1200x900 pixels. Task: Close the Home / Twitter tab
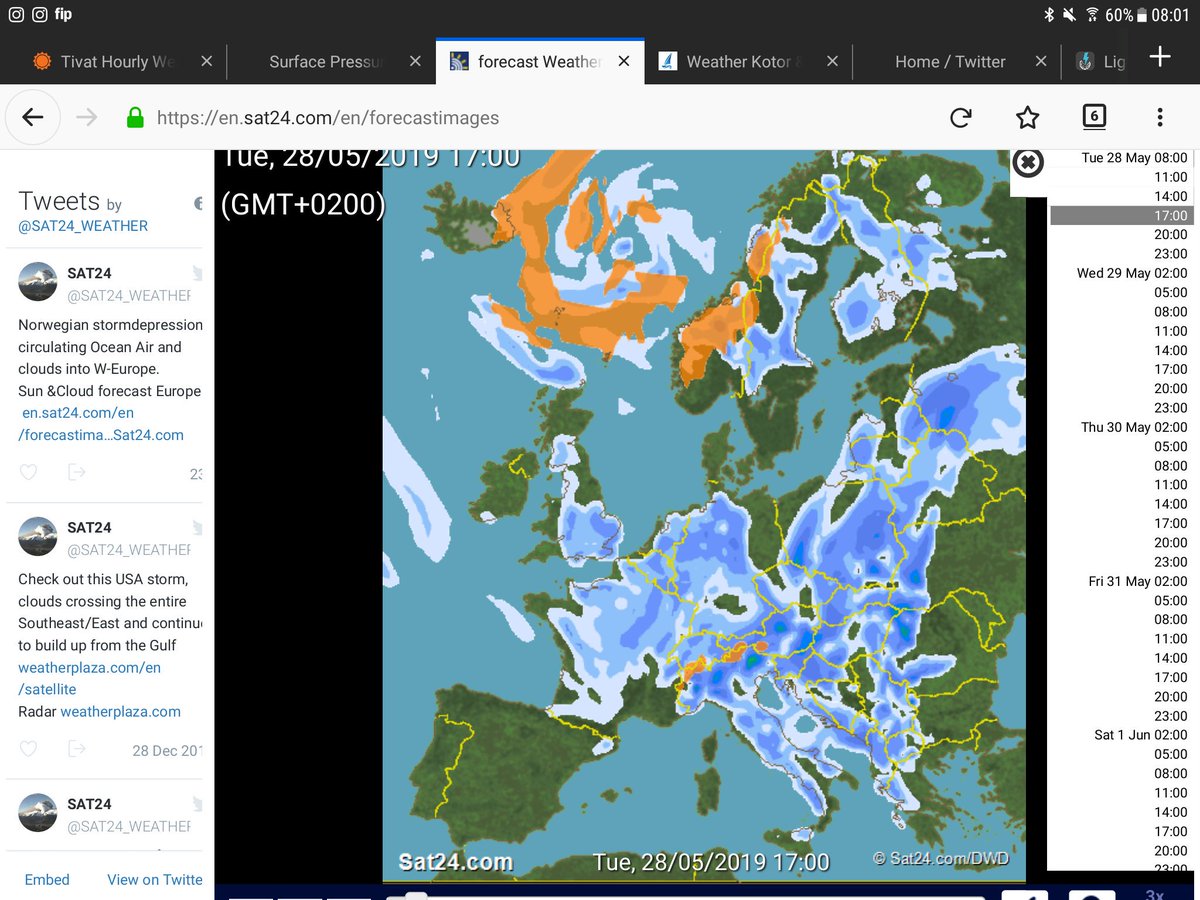(1041, 61)
